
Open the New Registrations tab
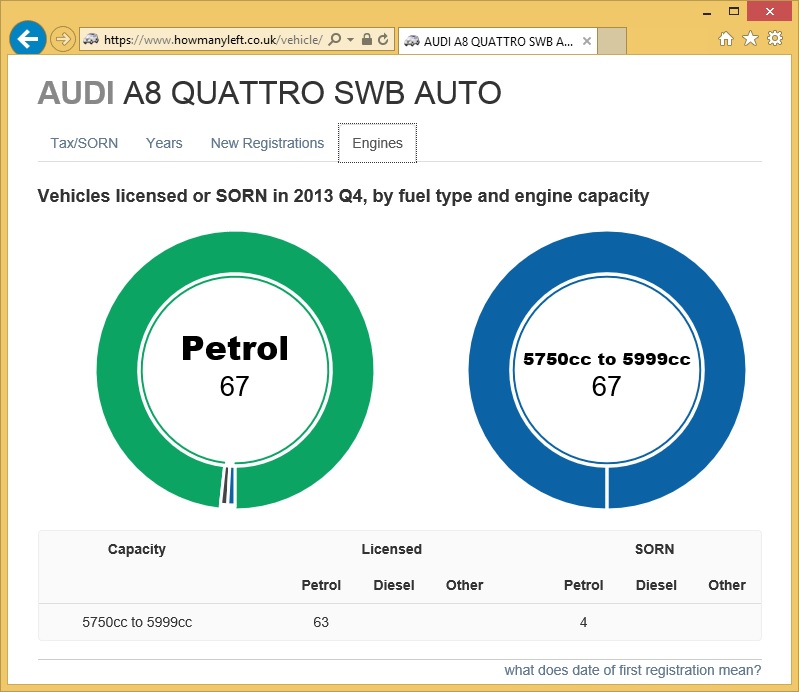click(x=268, y=143)
